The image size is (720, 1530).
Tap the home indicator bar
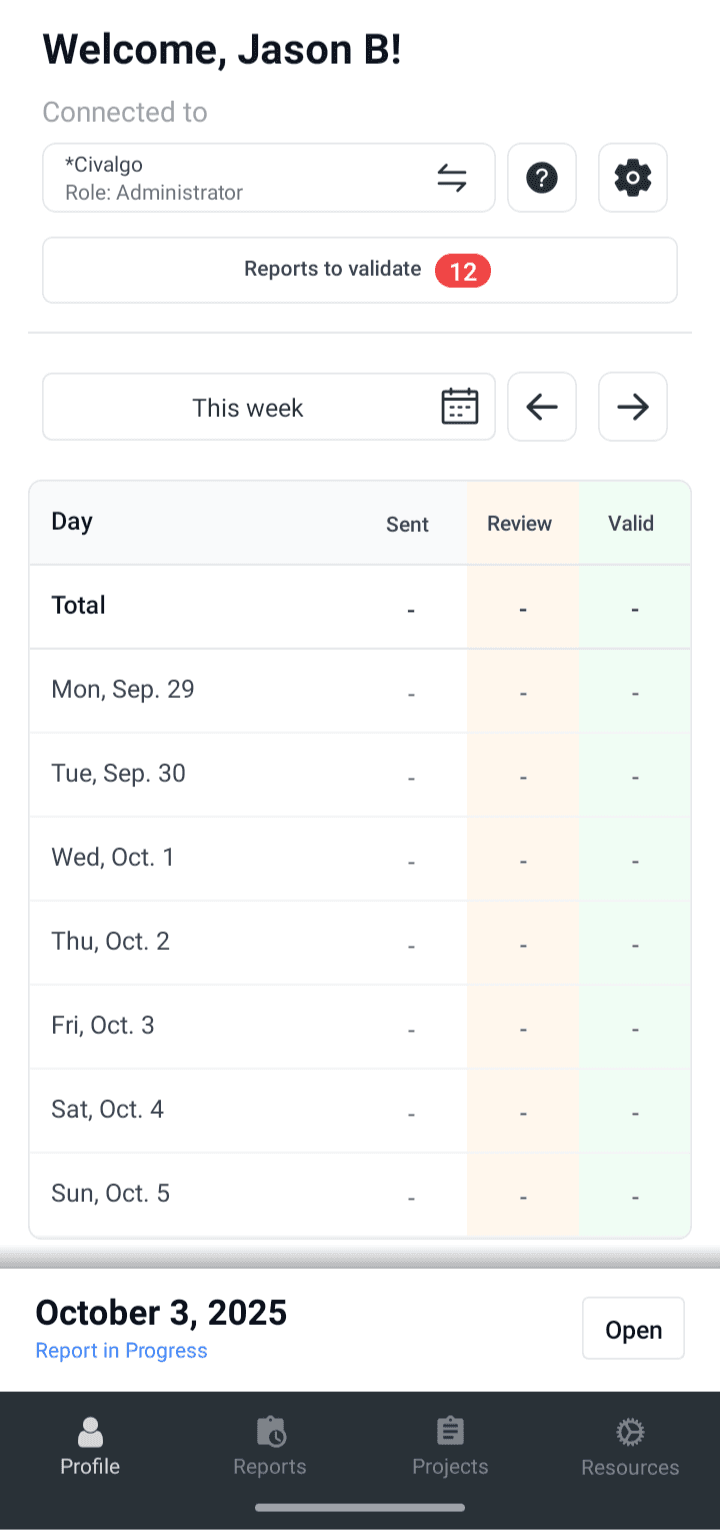pyautogui.click(x=360, y=1507)
